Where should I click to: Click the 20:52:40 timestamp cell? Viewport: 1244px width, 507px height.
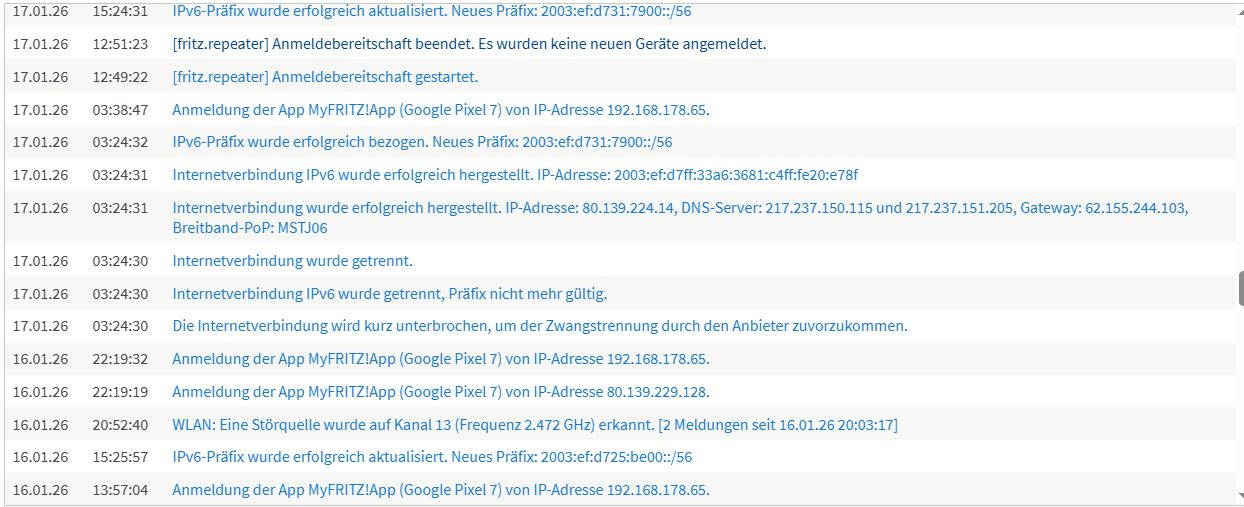click(120, 425)
